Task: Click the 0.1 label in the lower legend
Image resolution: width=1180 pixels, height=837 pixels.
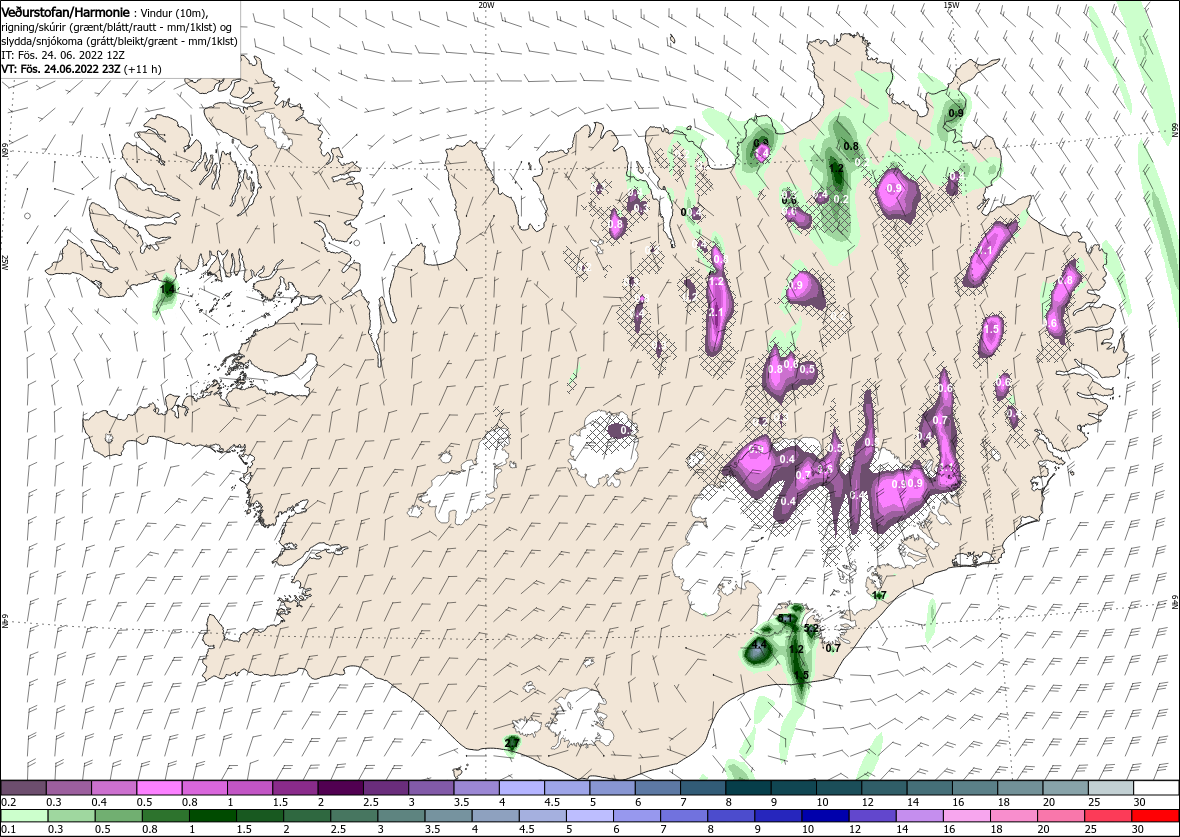Action: [x=9, y=830]
